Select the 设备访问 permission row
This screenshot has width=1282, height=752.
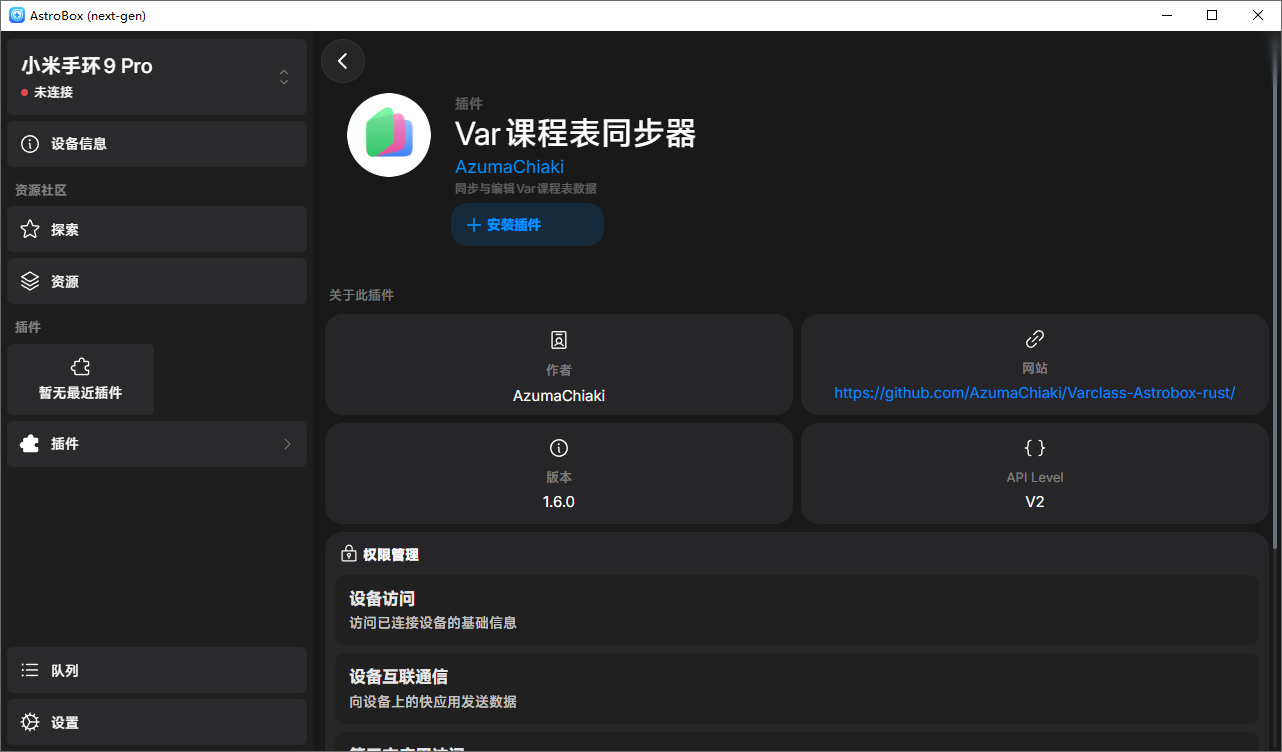(797, 610)
